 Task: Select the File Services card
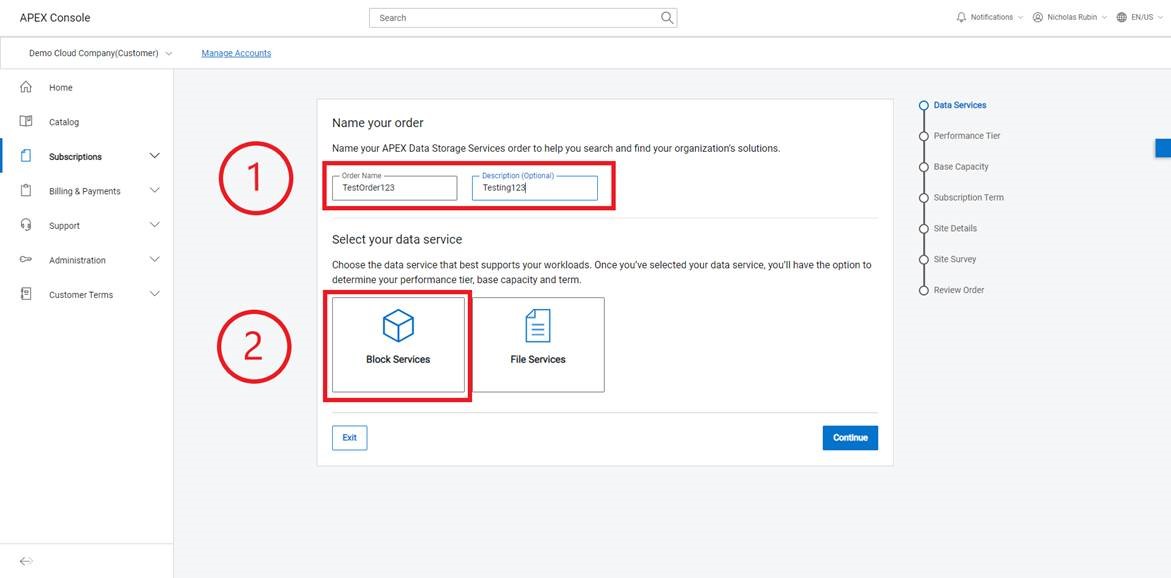538,344
